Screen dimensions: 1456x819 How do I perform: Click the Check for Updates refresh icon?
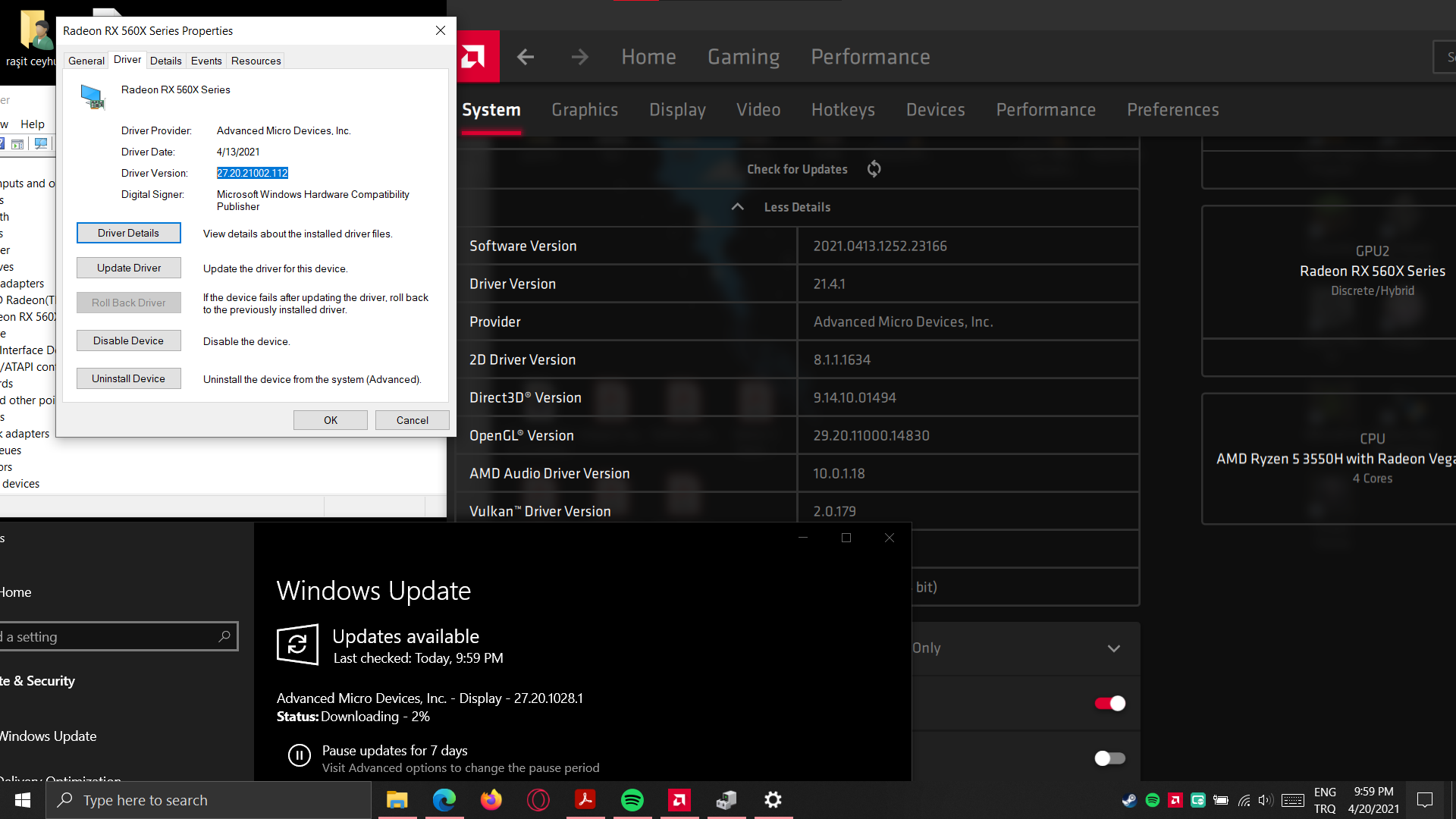click(874, 169)
